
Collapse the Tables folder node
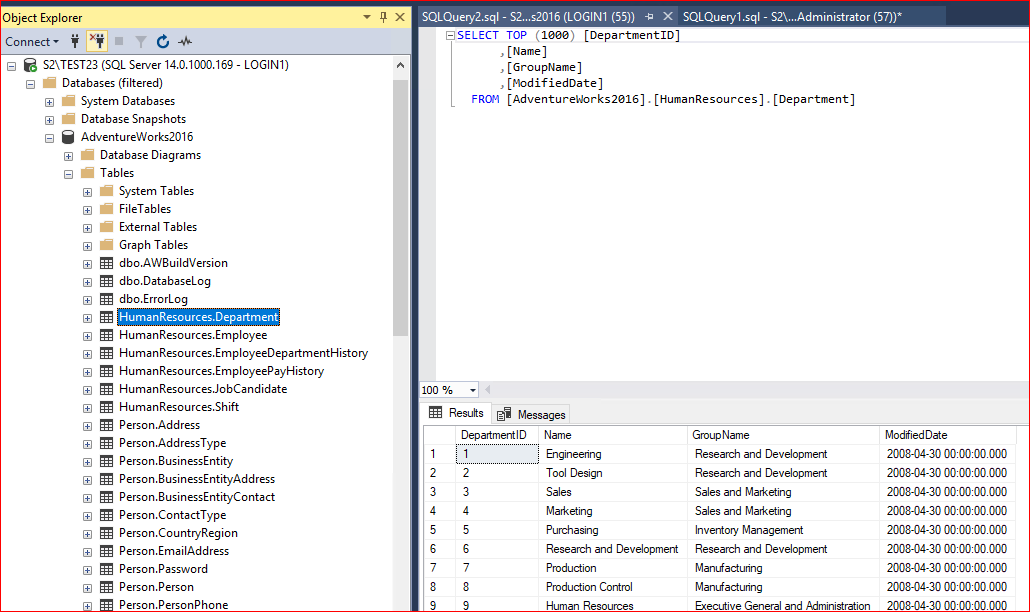coord(69,173)
